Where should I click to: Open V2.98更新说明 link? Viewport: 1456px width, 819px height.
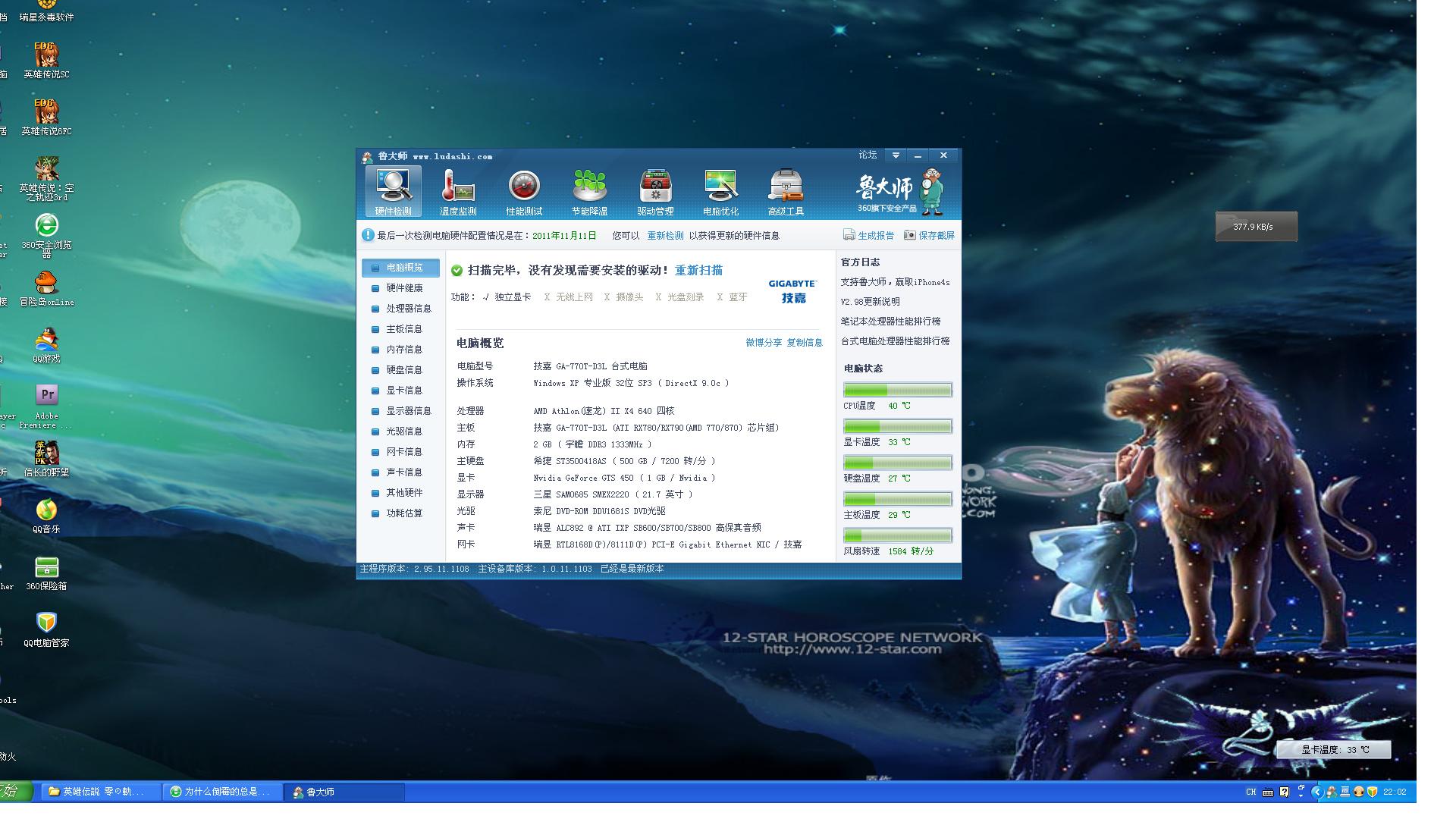[870, 302]
